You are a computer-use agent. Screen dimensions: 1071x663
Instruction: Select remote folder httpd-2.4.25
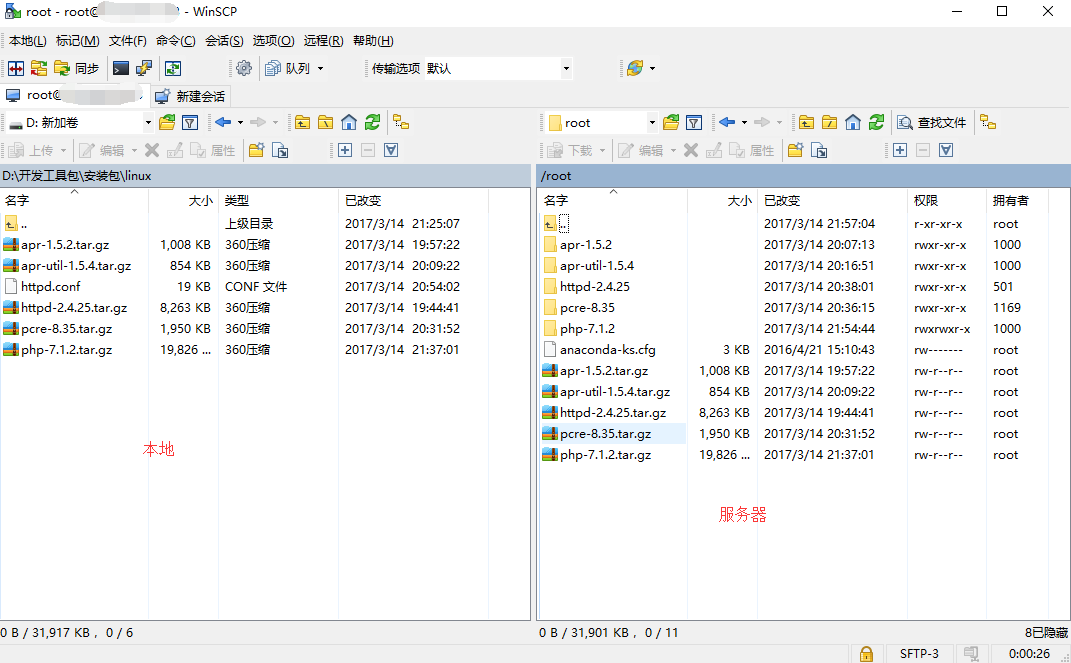pos(595,287)
